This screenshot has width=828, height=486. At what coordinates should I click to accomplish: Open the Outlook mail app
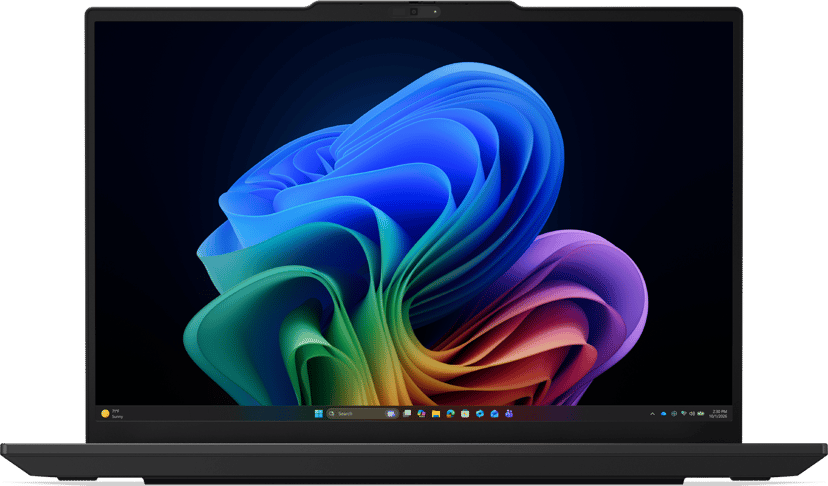pyautogui.click(x=494, y=414)
